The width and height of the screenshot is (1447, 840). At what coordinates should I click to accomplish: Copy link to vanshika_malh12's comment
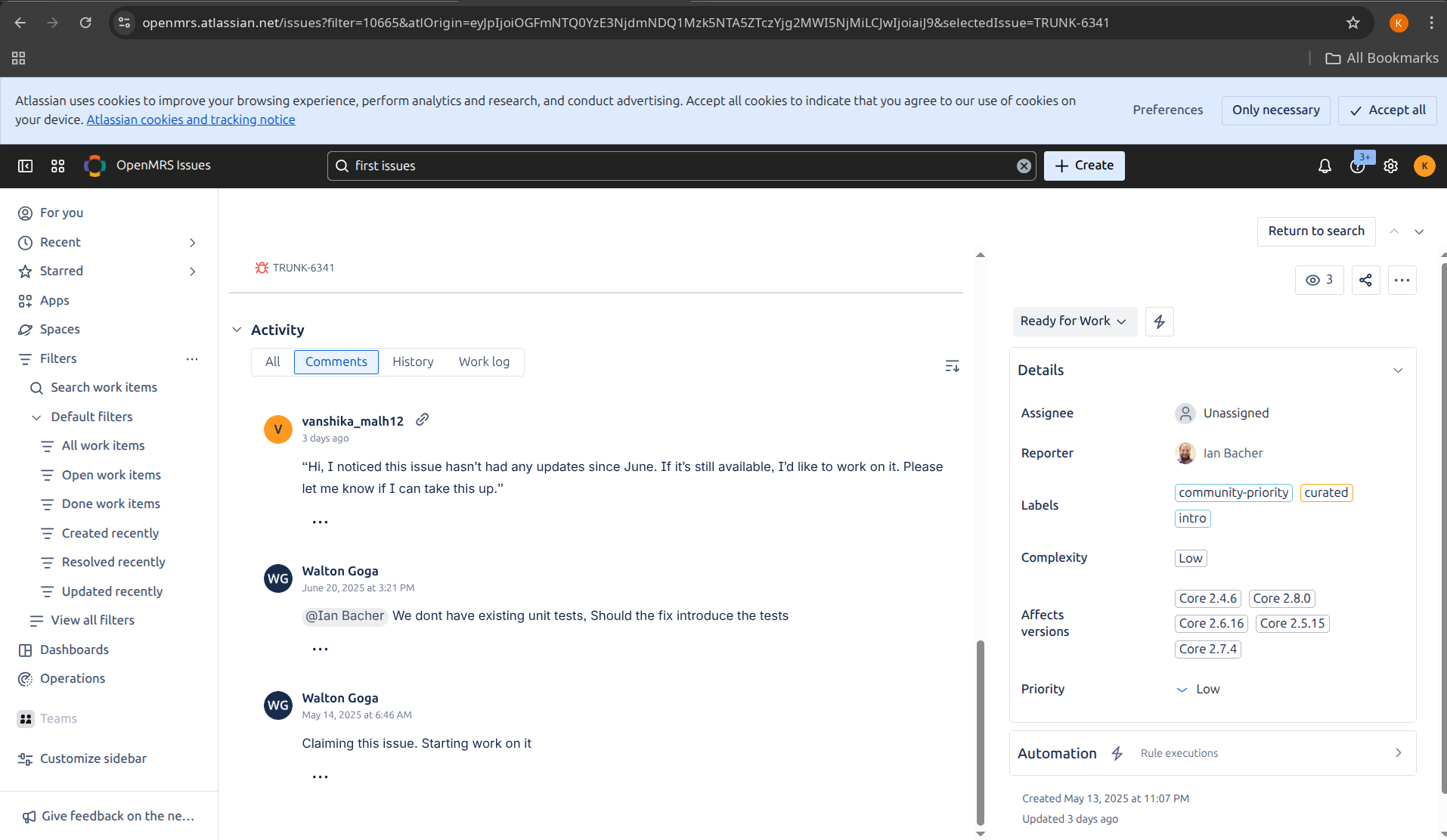click(422, 420)
